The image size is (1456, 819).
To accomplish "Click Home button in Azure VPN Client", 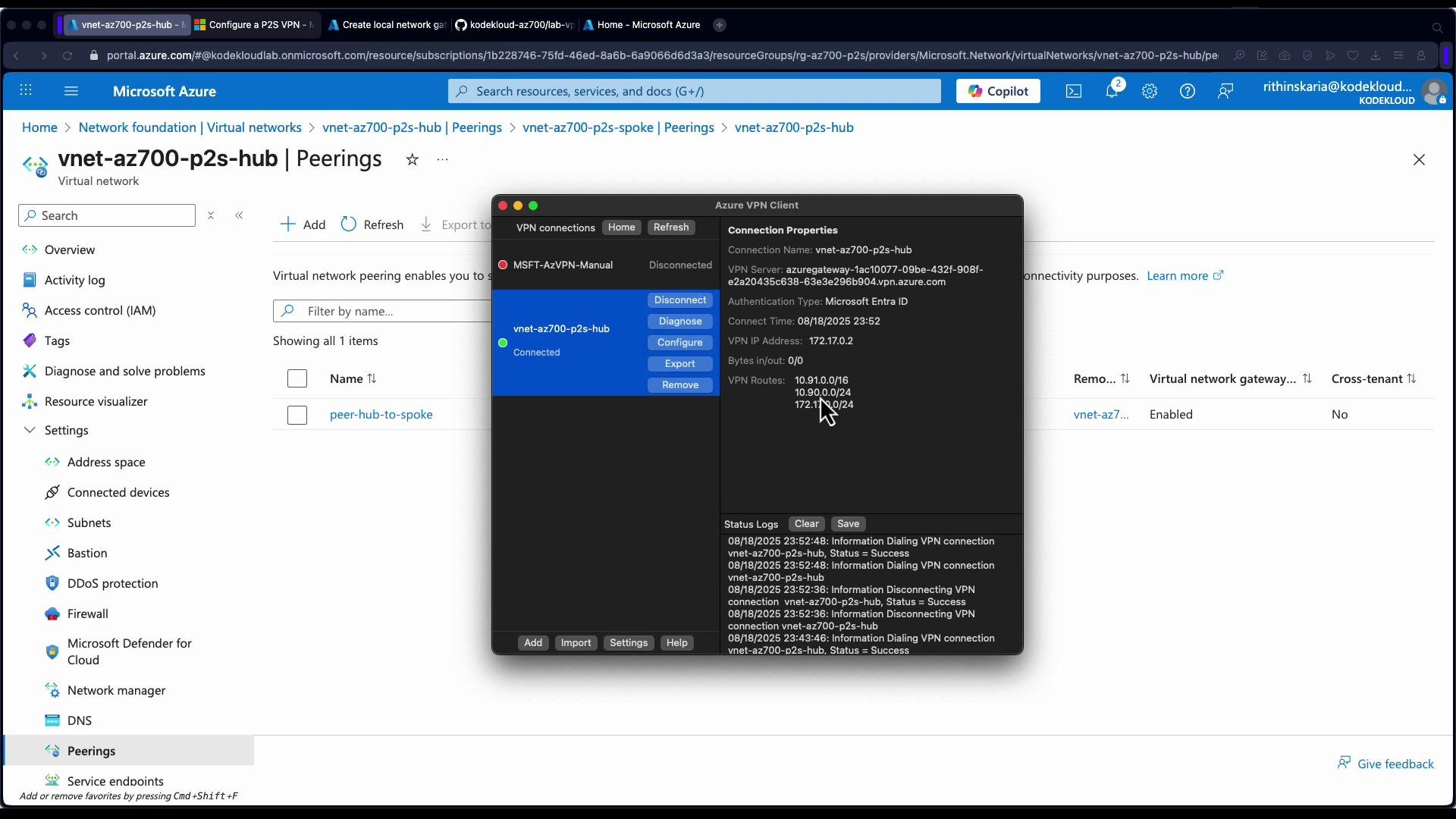I will [622, 227].
